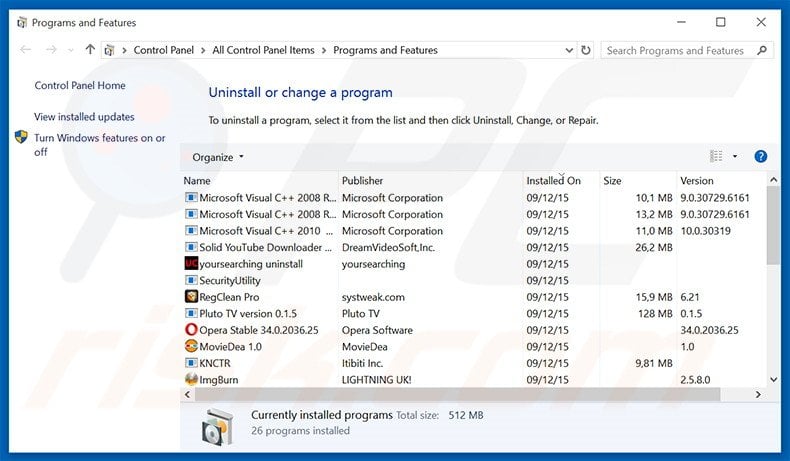This screenshot has width=790, height=461.
Task: Select SecurityUtility row name
Action: point(230,281)
